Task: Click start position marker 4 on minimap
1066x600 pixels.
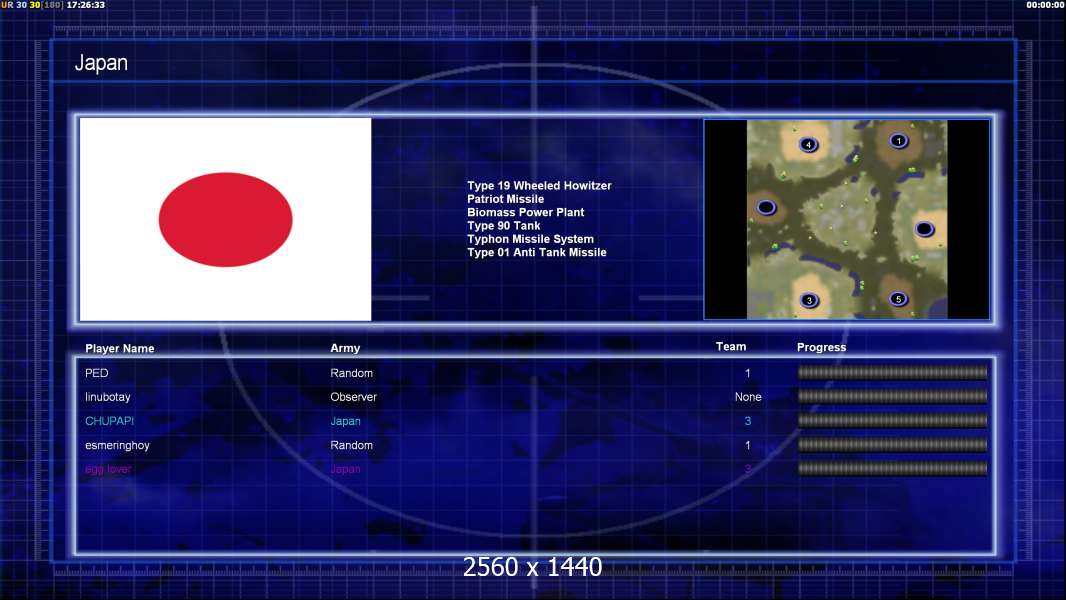Action: point(808,144)
